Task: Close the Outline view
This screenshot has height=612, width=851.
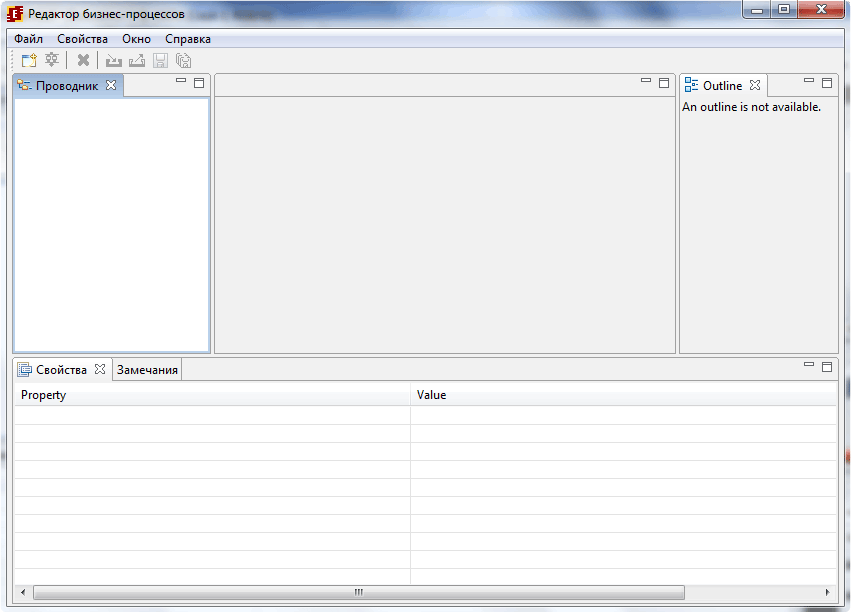Action: tap(755, 85)
